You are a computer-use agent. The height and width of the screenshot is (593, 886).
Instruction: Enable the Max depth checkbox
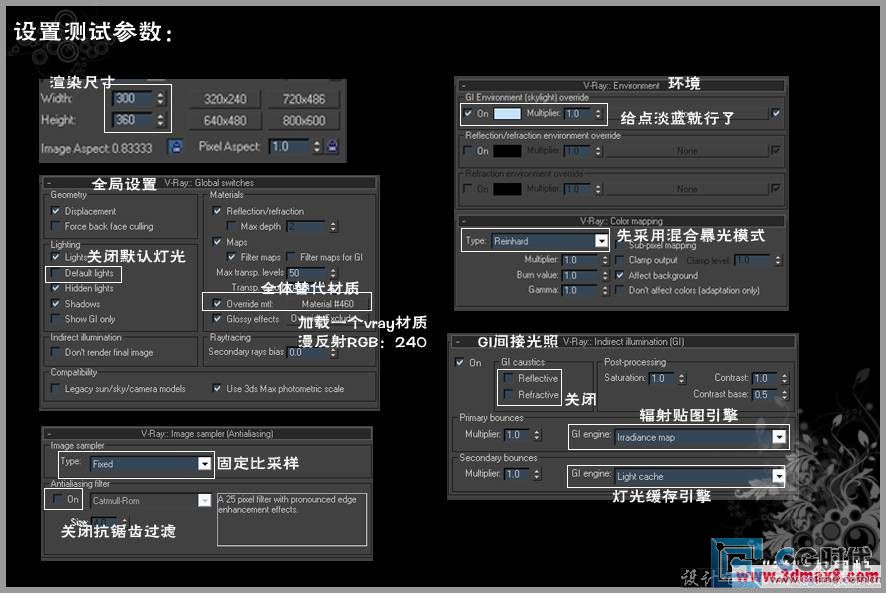click(231, 226)
